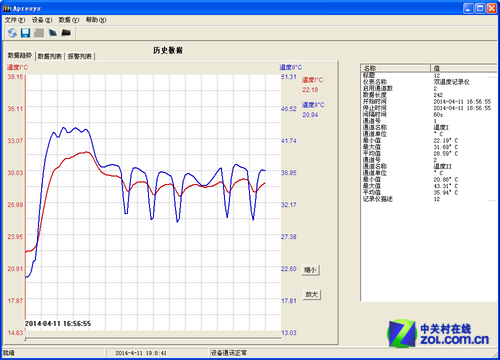The image size is (500, 360).
Task: Click the 就绪 status bar text
Action: click(x=9, y=353)
